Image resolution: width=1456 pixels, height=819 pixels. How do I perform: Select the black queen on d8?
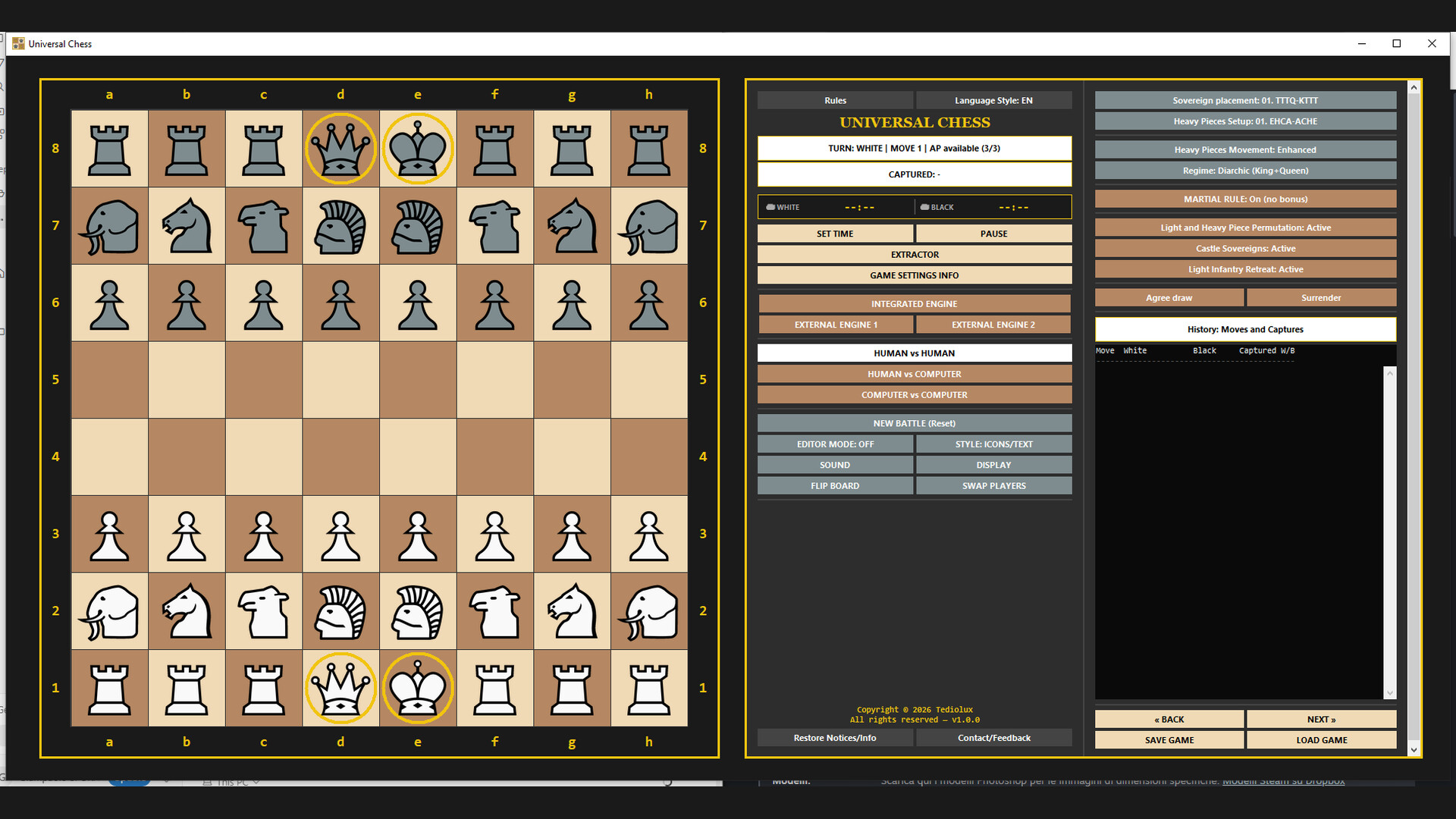pyautogui.click(x=340, y=149)
